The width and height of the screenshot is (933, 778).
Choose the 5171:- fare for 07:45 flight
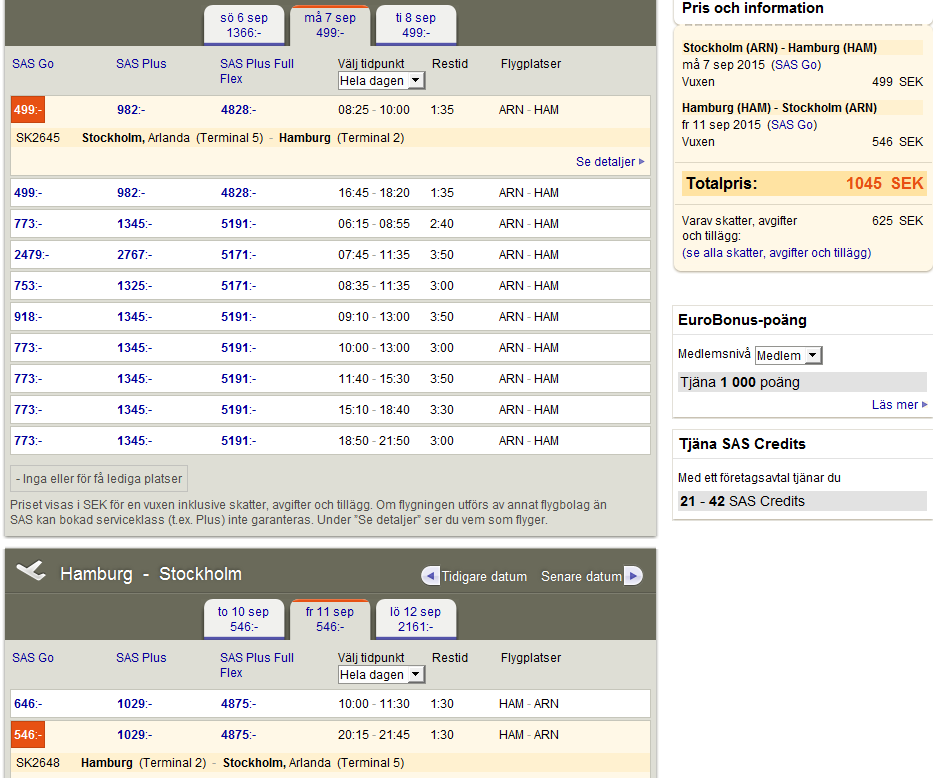pos(239,255)
